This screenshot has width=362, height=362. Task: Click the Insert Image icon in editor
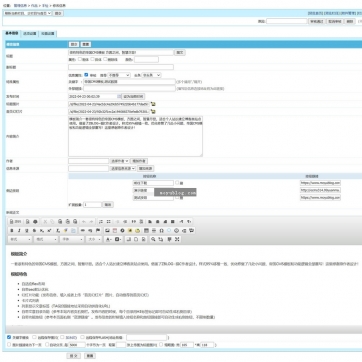(107, 230)
